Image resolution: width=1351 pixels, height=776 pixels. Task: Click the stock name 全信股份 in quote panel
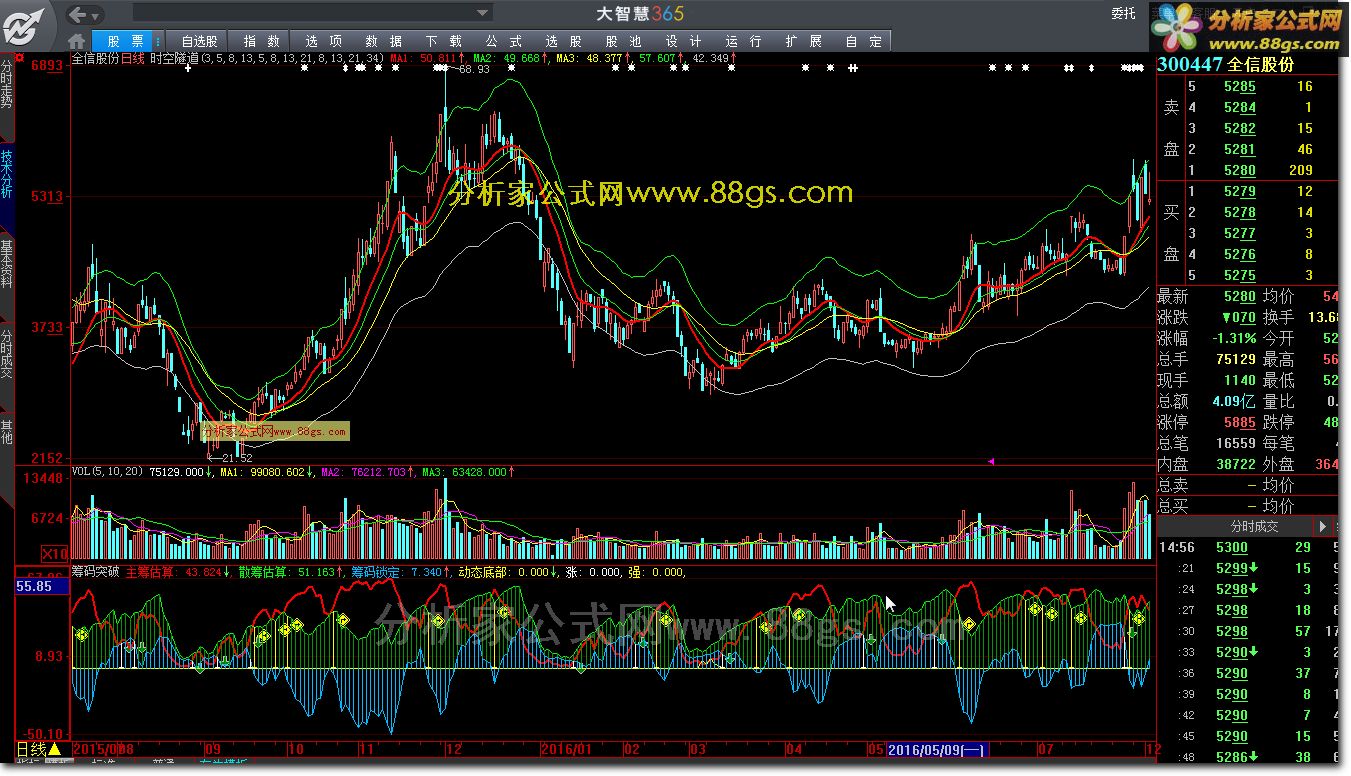1261,64
